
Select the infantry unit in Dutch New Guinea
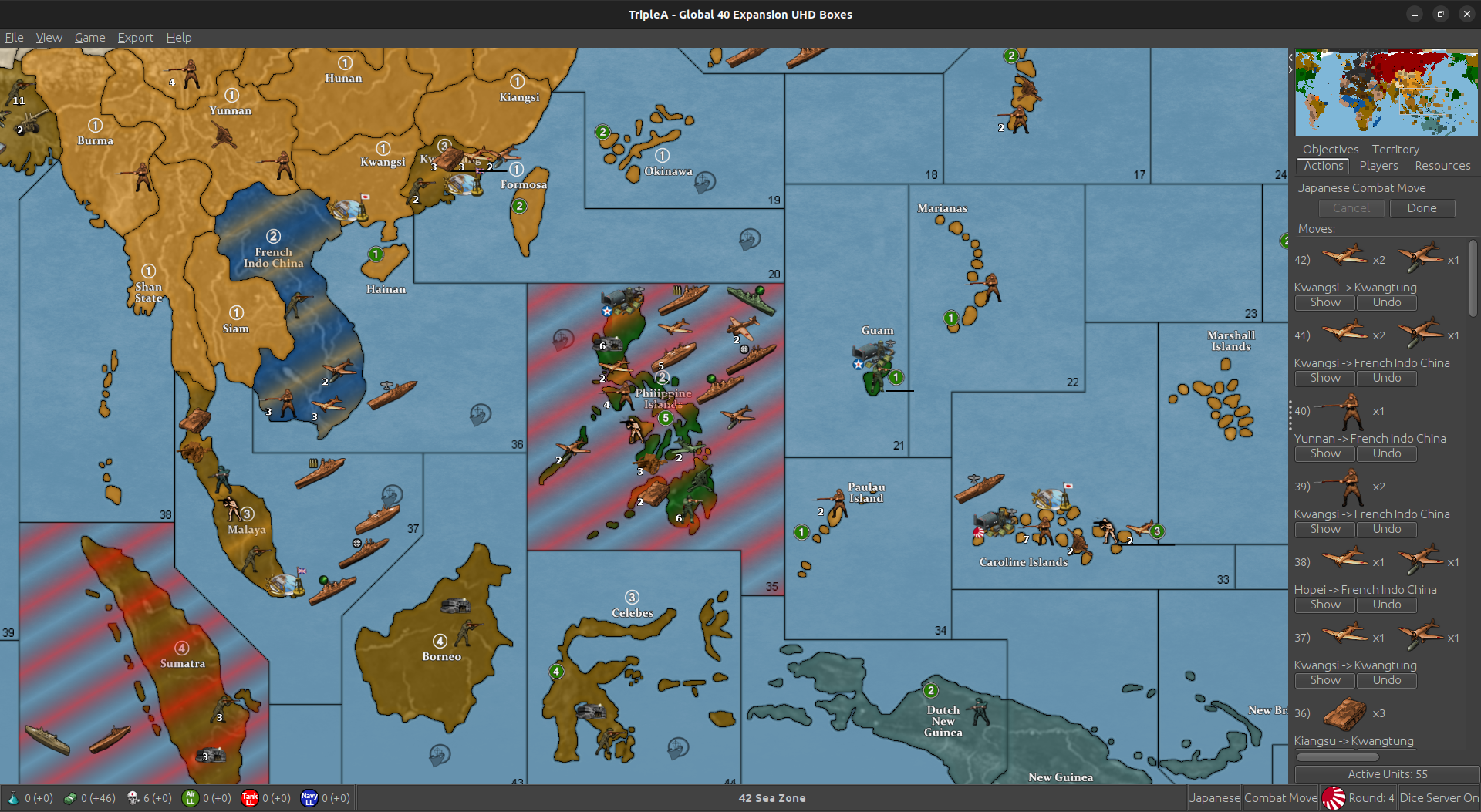[x=979, y=711]
